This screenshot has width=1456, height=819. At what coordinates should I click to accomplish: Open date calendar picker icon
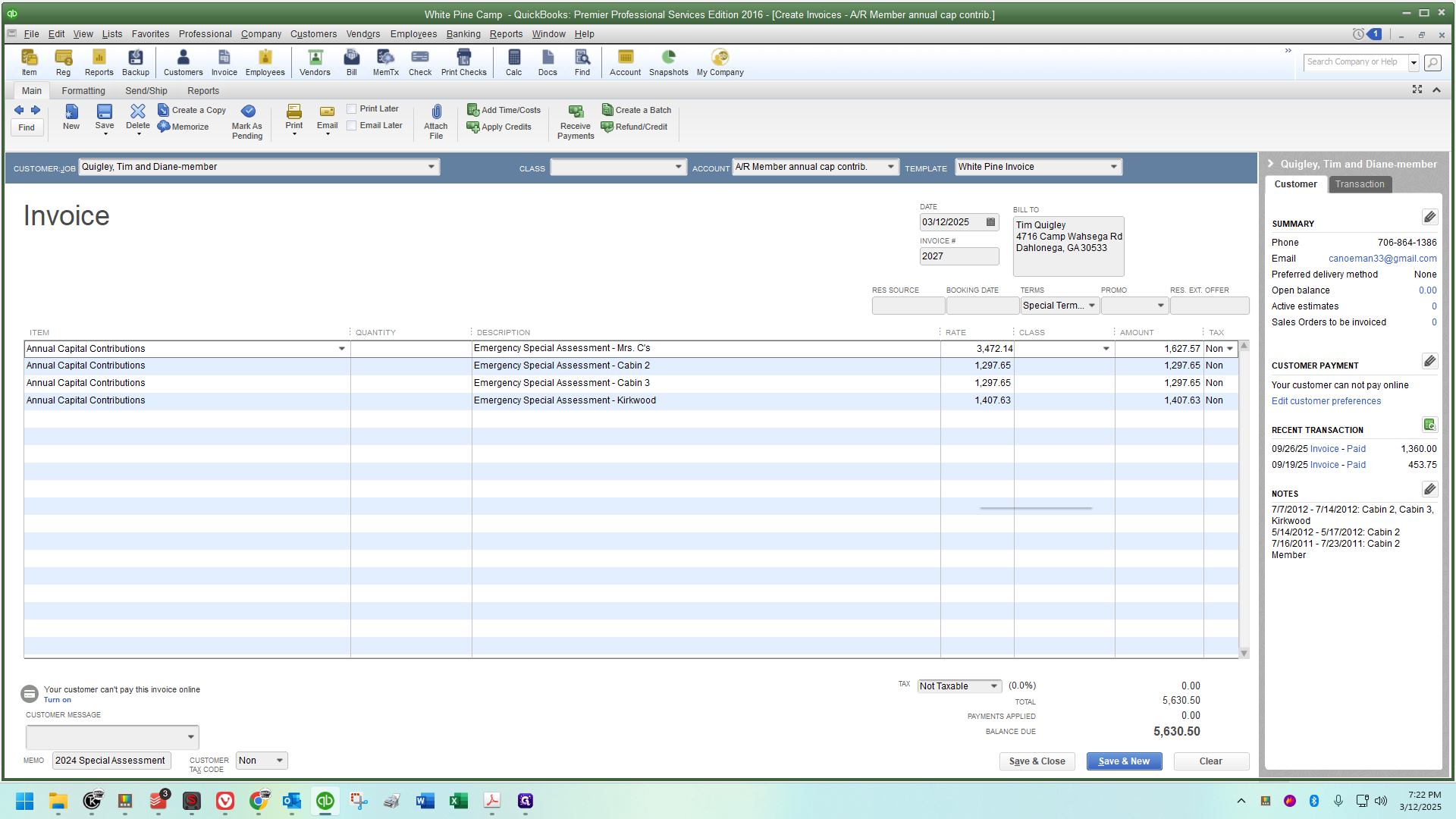(x=990, y=222)
